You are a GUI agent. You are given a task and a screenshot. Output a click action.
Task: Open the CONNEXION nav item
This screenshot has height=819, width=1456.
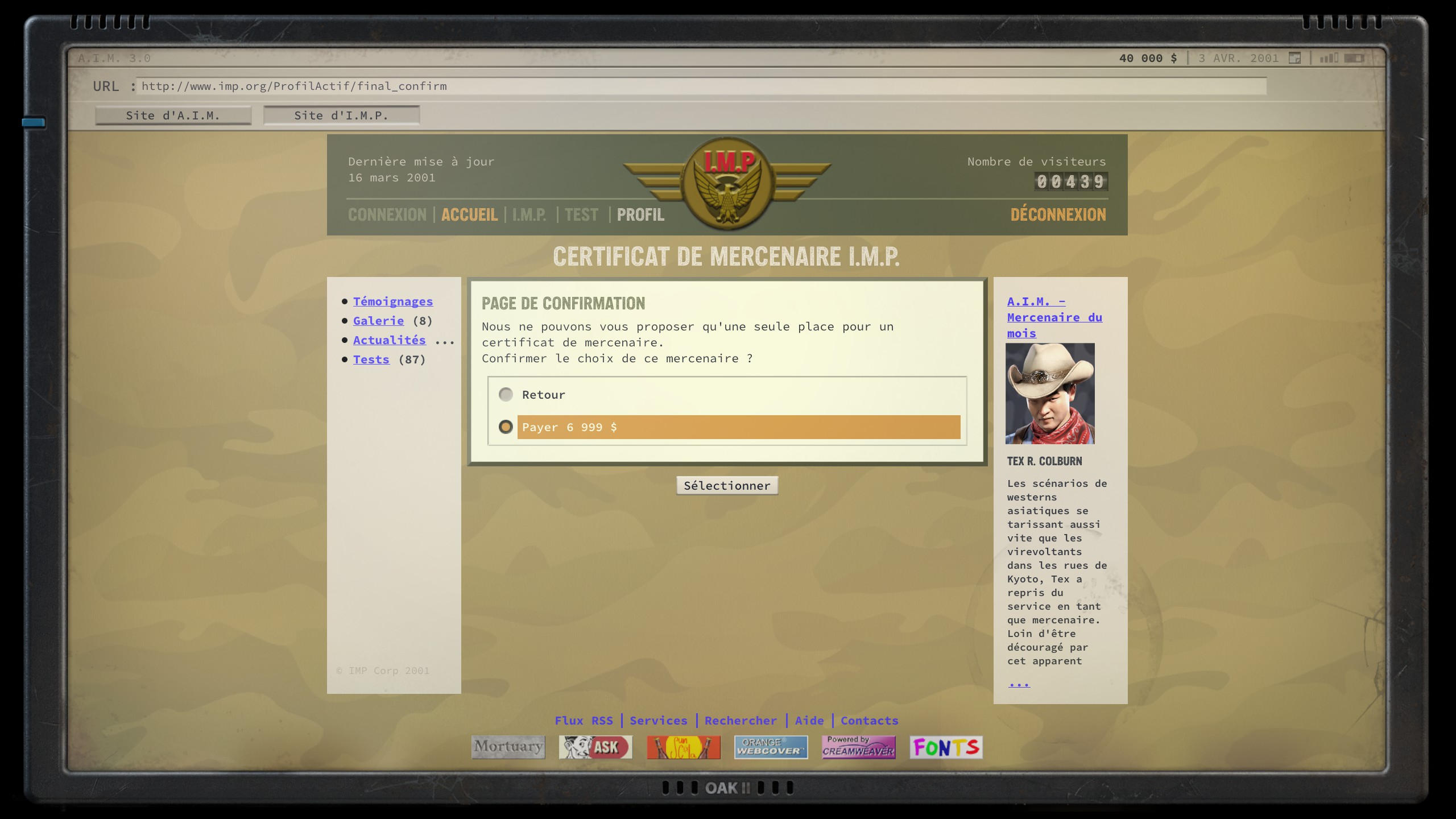pyautogui.click(x=387, y=214)
